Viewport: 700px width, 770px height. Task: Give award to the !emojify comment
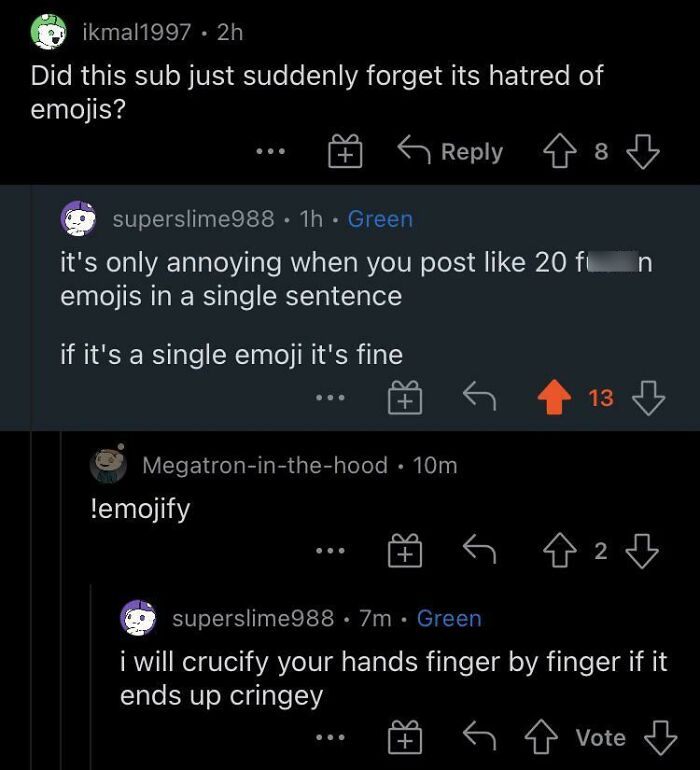click(404, 549)
